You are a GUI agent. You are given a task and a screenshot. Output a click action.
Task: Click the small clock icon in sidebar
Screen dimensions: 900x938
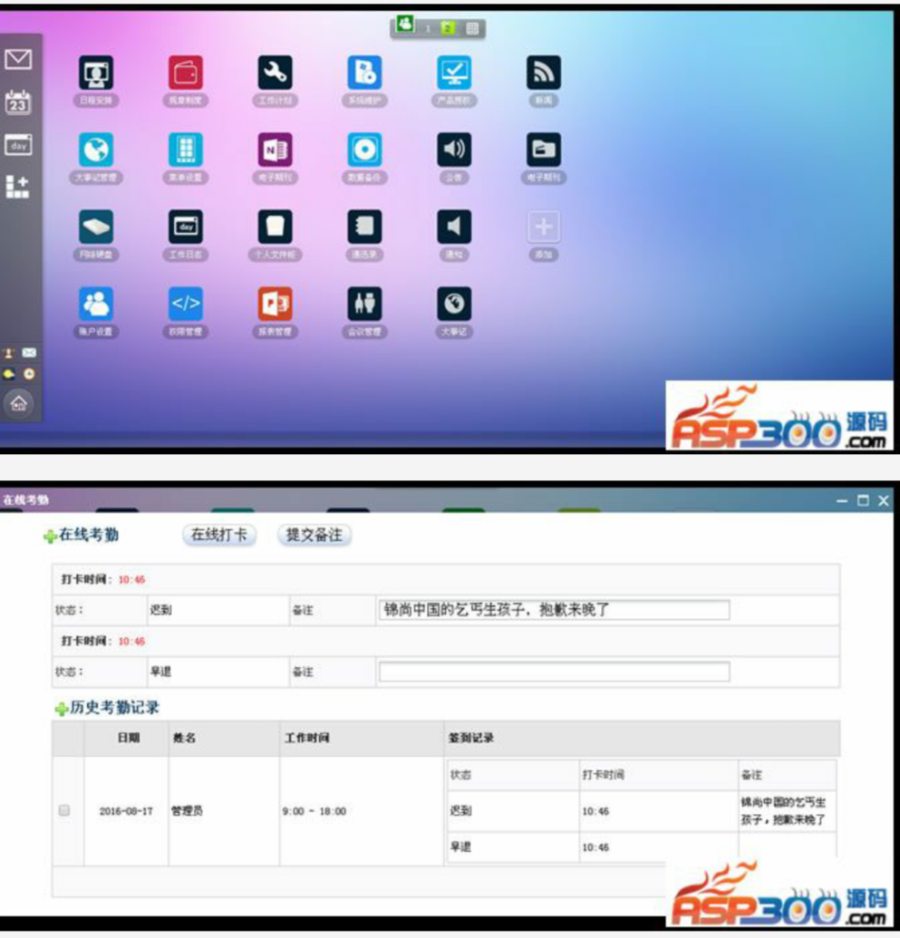click(x=29, y=374)
